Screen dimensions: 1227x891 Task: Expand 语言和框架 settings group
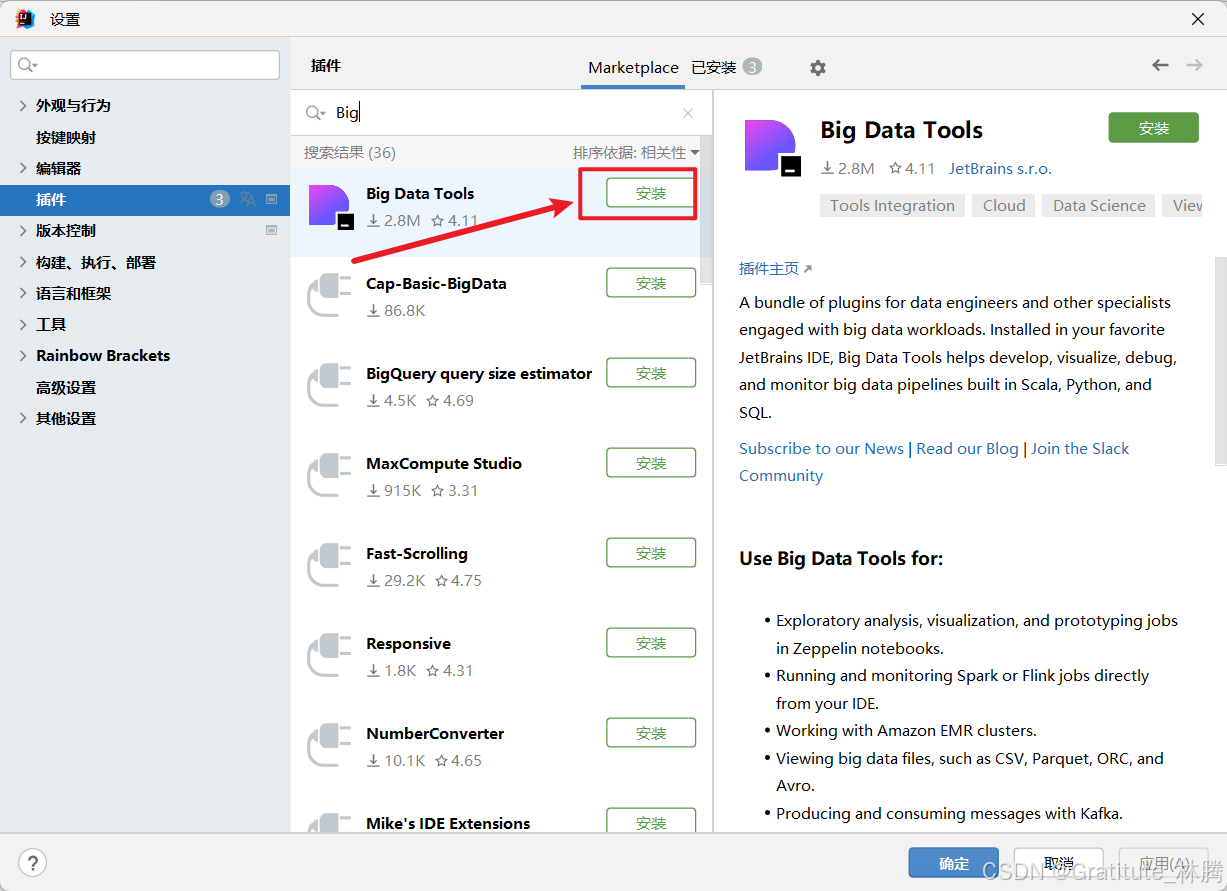(23, 293)
